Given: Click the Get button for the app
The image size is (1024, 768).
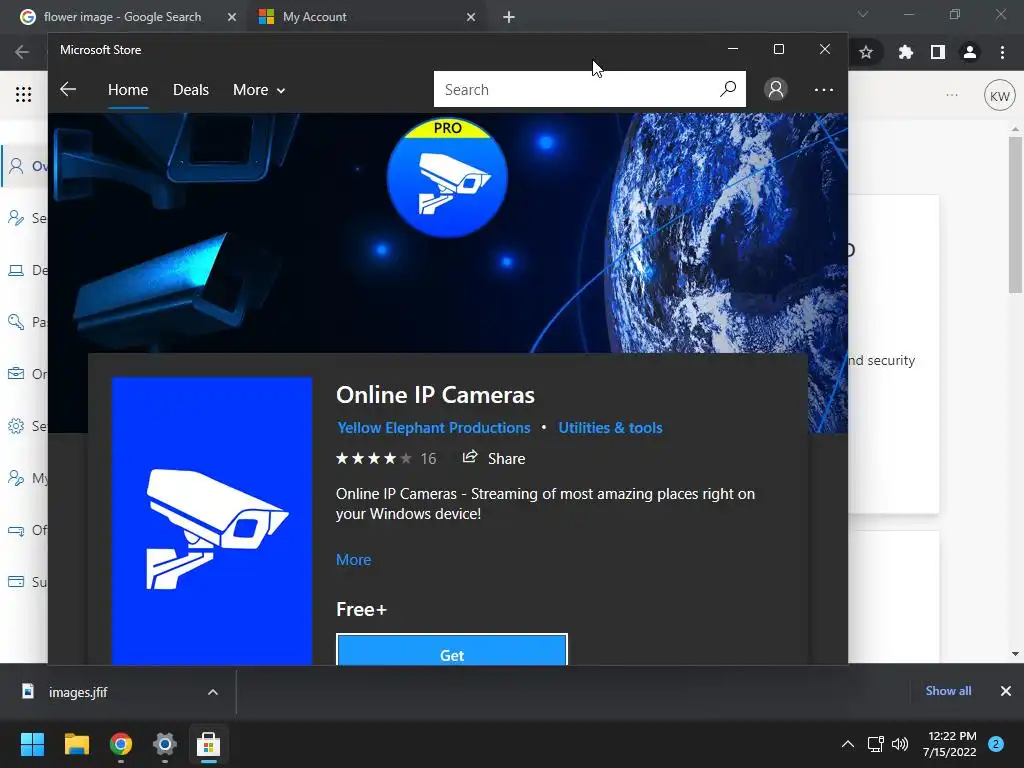Looking at the screenshot, I should (452, 650).
